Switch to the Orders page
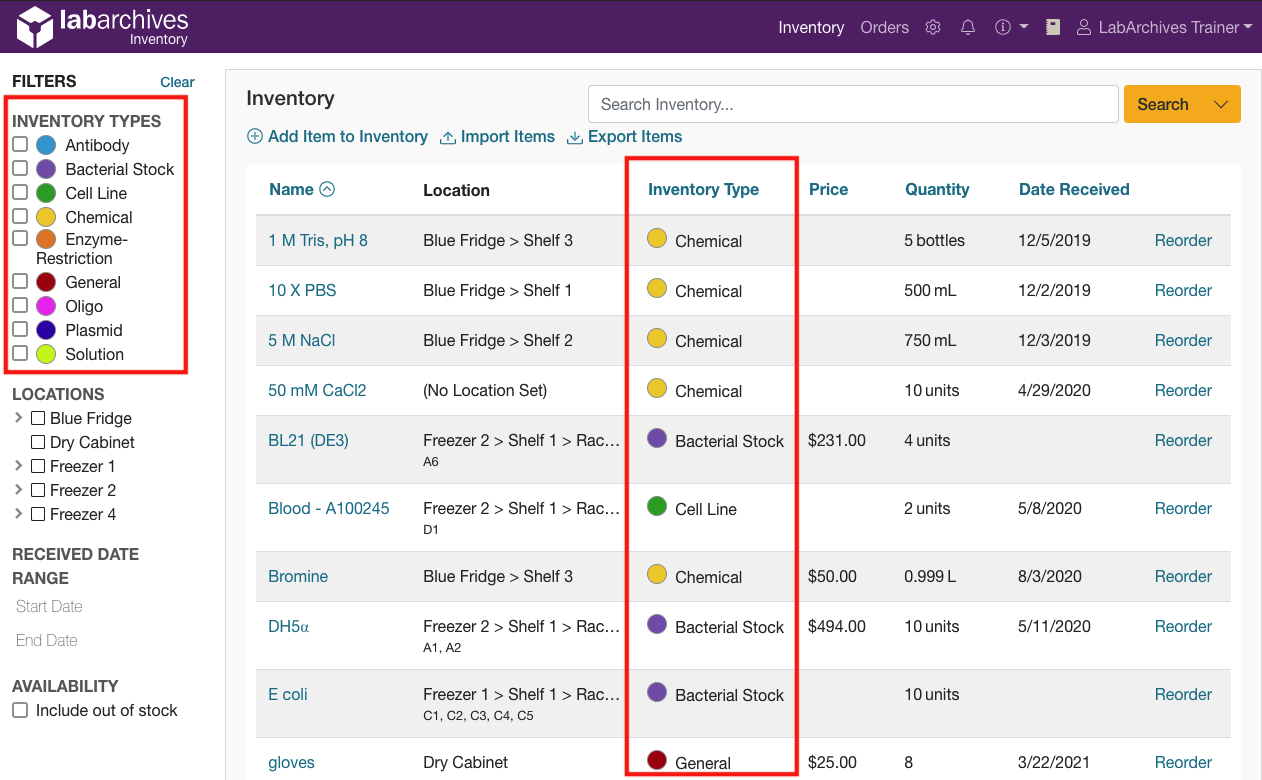 coord(884,27)
